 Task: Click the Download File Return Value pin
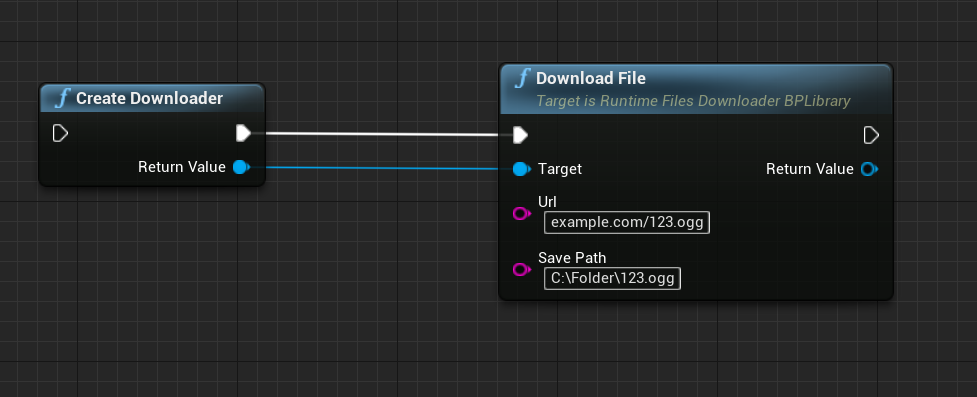(869, 169)
